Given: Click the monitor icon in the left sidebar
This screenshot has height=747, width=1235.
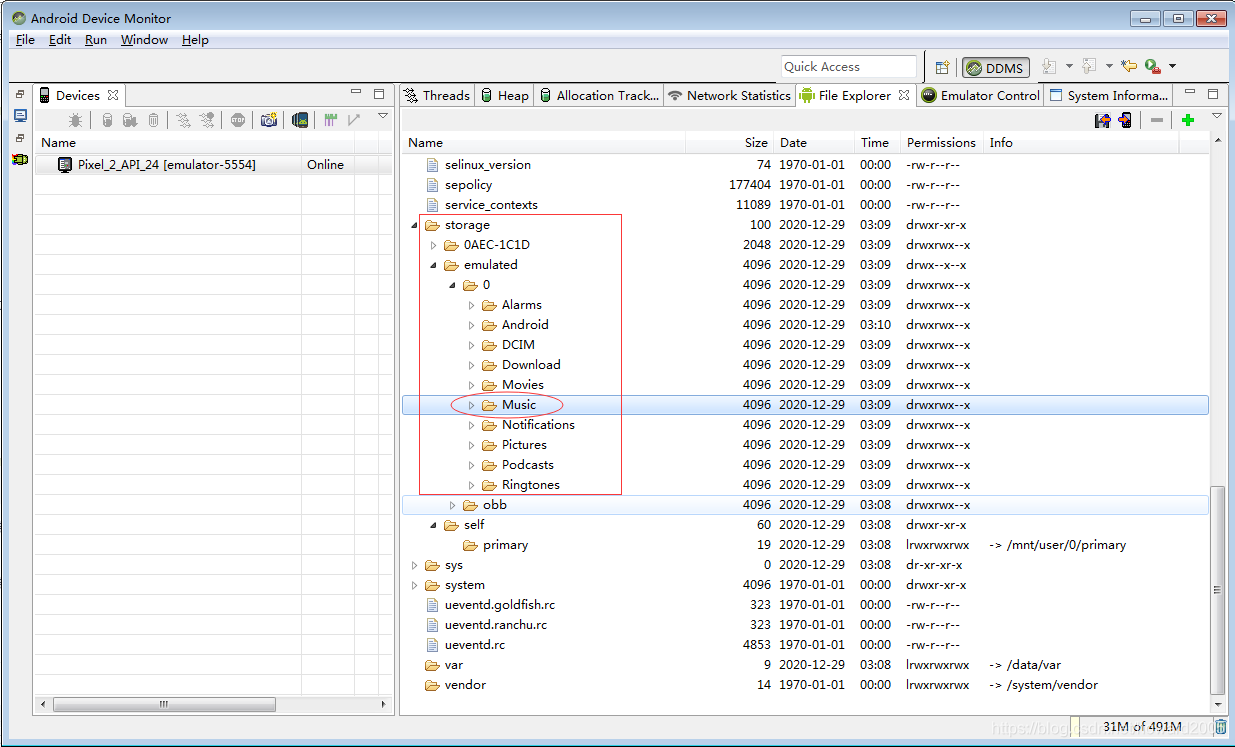Looking at the screenshot, I should pyautogui.click(x=20, y=115).
